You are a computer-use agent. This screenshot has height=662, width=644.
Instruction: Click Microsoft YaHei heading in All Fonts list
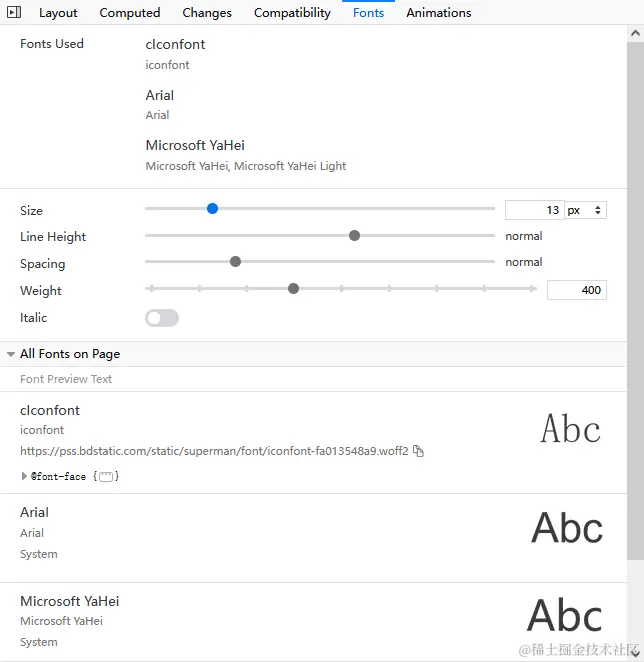click(x=70, y=601)
